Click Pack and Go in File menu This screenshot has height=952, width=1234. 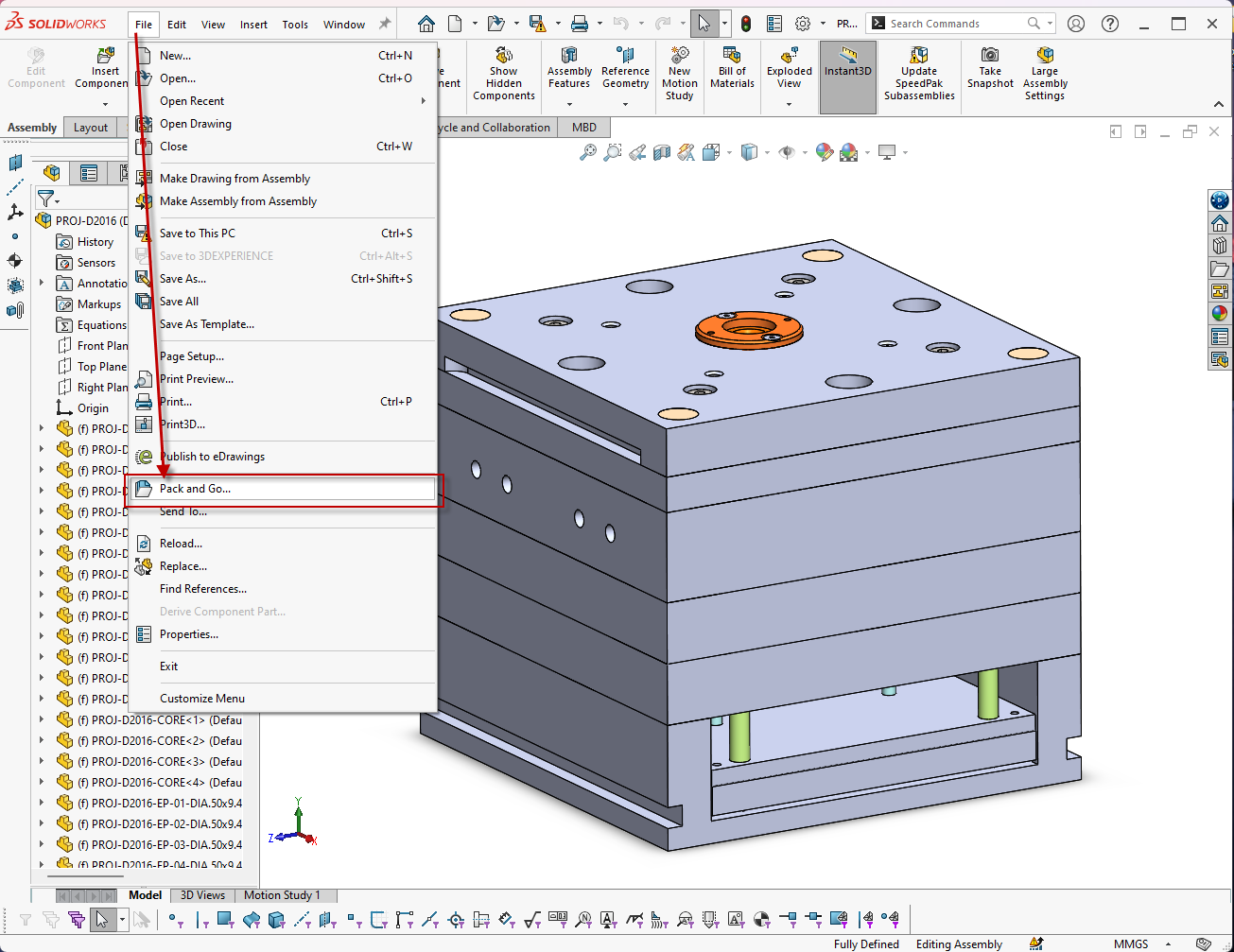[195, 489]
